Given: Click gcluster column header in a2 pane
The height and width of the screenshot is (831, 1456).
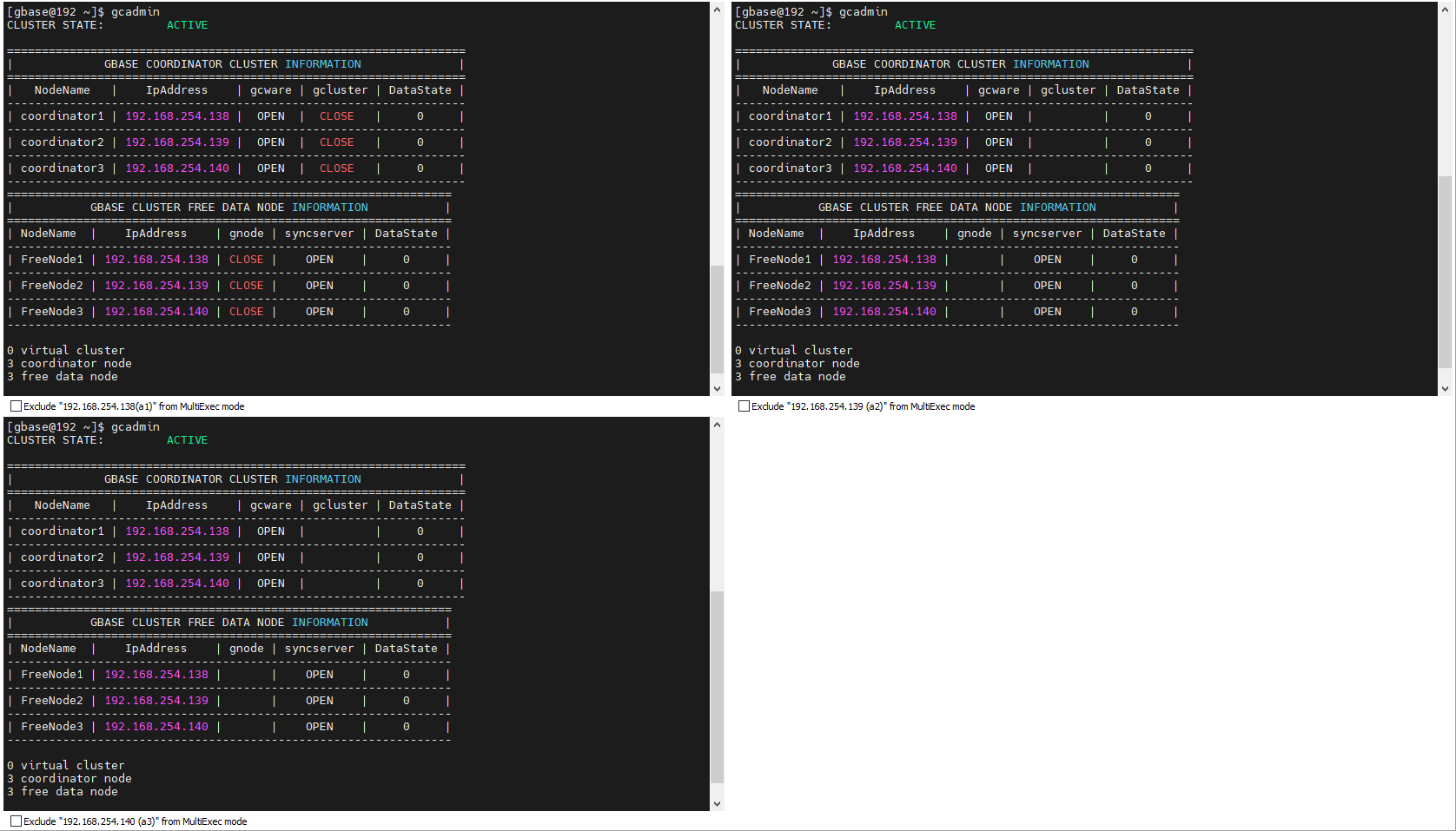Looking at the screenshot, I should coord(1069,90).
